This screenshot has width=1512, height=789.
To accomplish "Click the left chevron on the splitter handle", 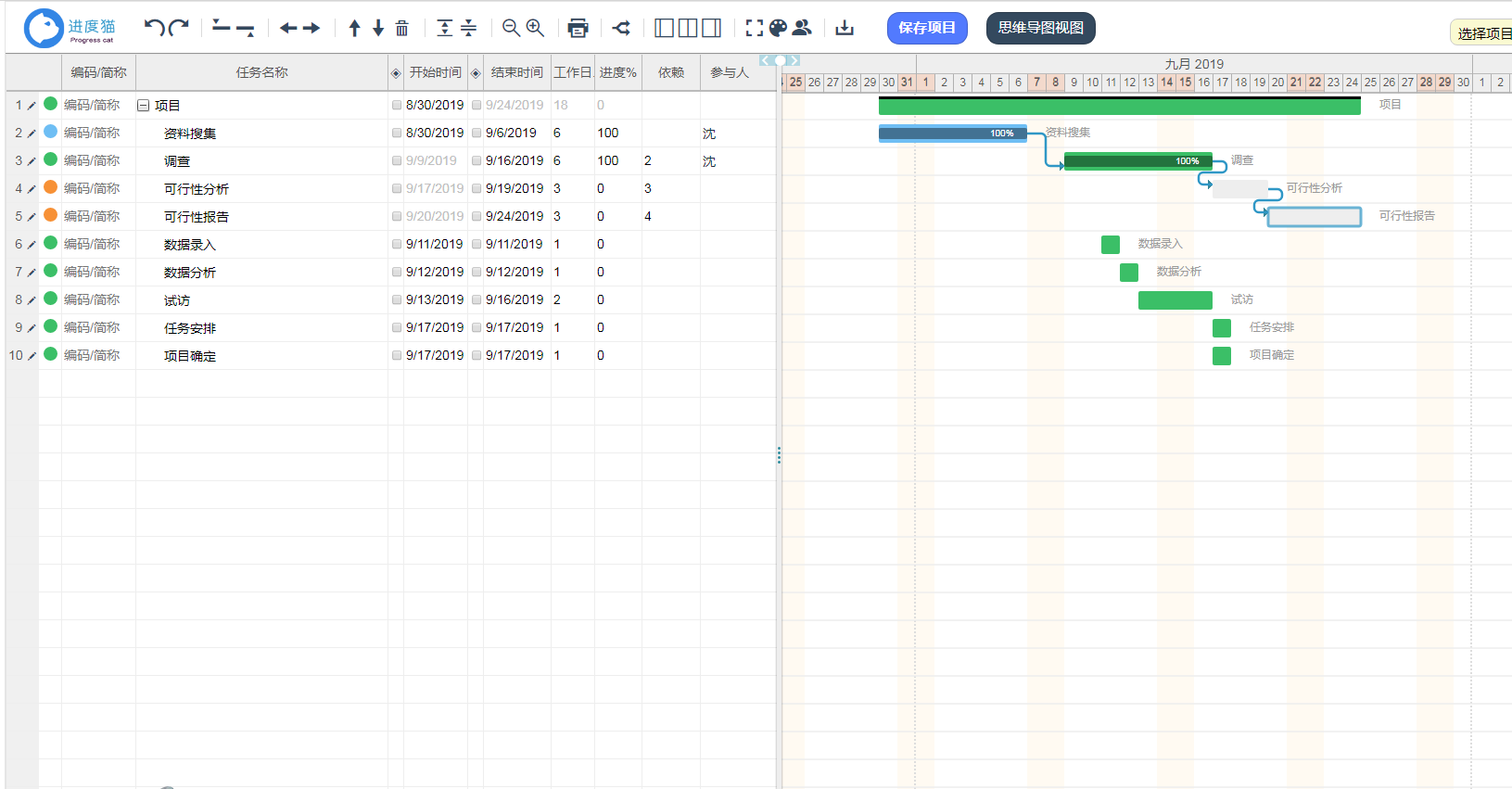I will [x=765, y=60].
